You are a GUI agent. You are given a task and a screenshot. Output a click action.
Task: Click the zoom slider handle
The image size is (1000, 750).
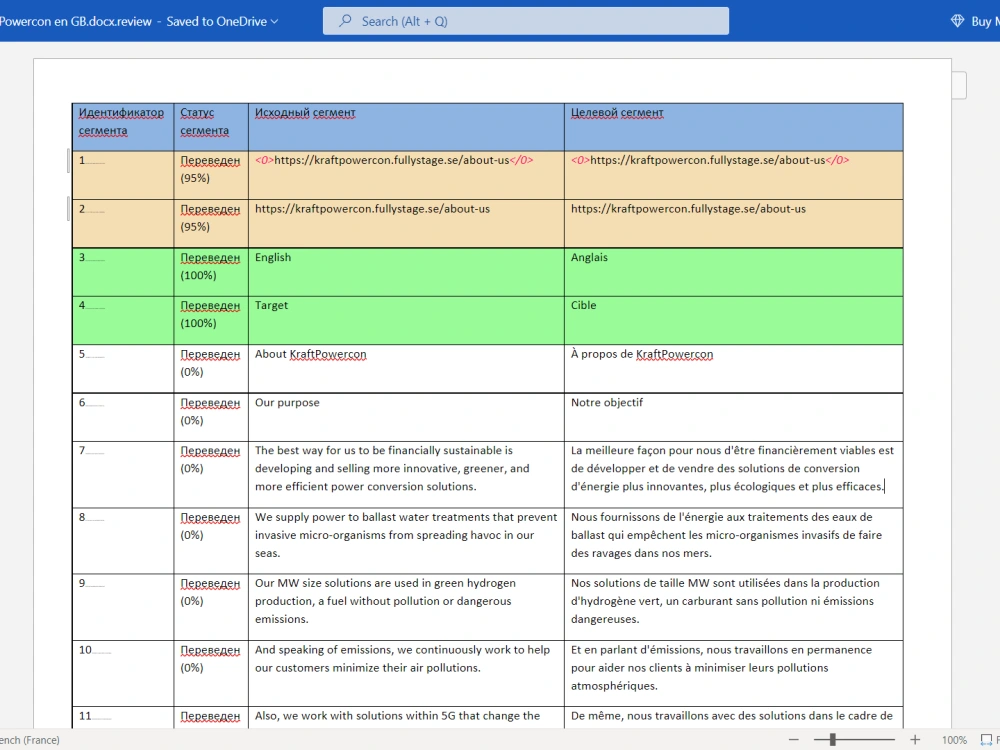832,740
